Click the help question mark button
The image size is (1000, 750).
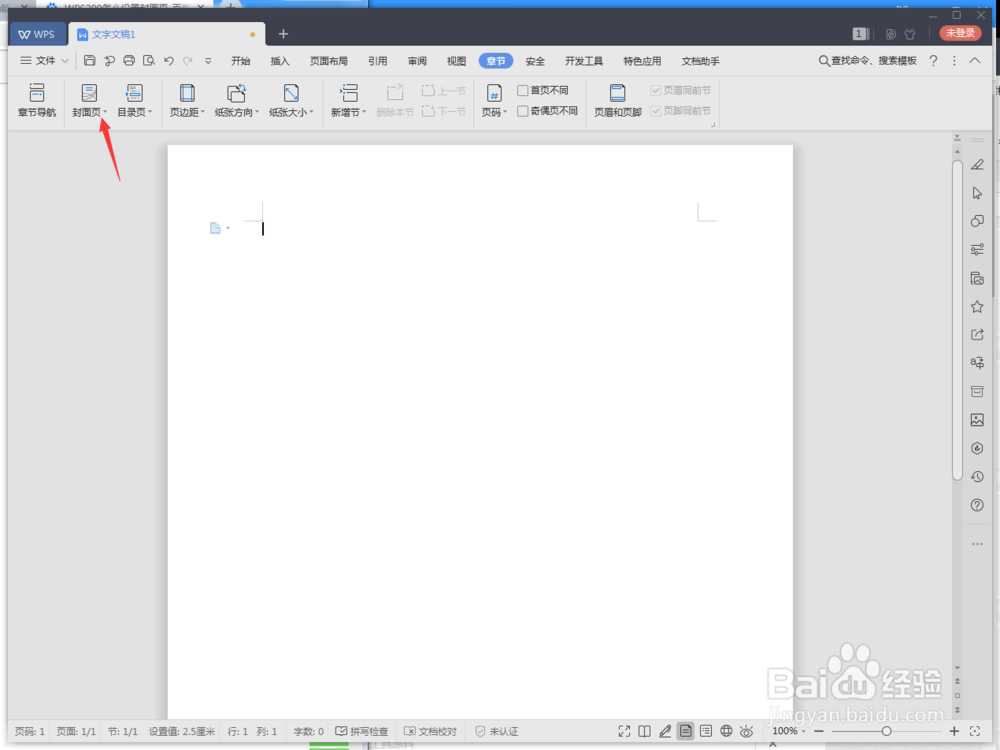coord(933,61)
